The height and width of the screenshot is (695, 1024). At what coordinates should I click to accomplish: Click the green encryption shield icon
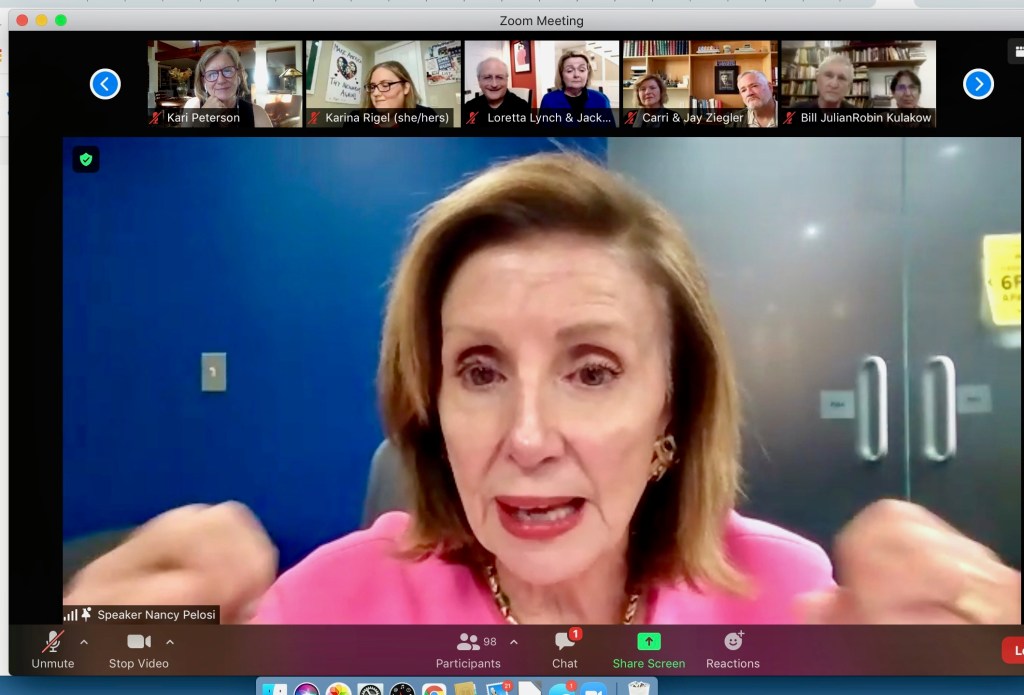click(x=86, y=160)
